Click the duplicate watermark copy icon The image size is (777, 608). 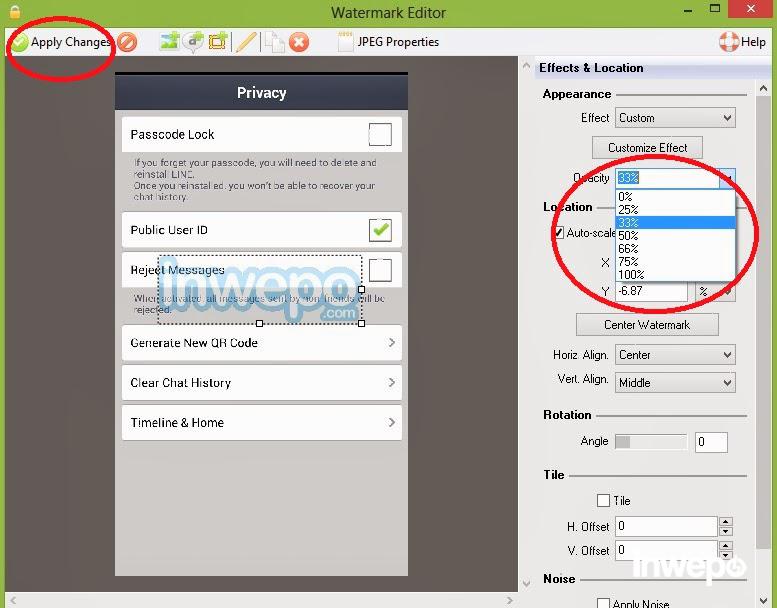tap(275, 42)
